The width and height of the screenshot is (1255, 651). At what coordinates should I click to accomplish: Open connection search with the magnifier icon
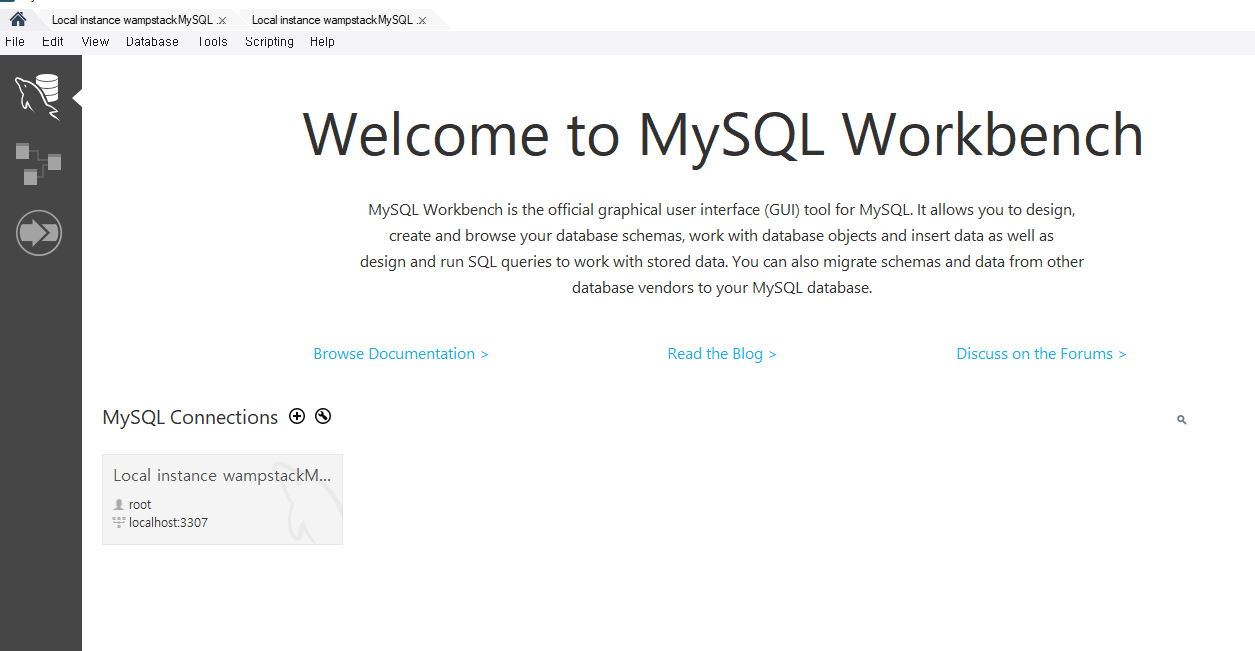(x=1181, y=419)
